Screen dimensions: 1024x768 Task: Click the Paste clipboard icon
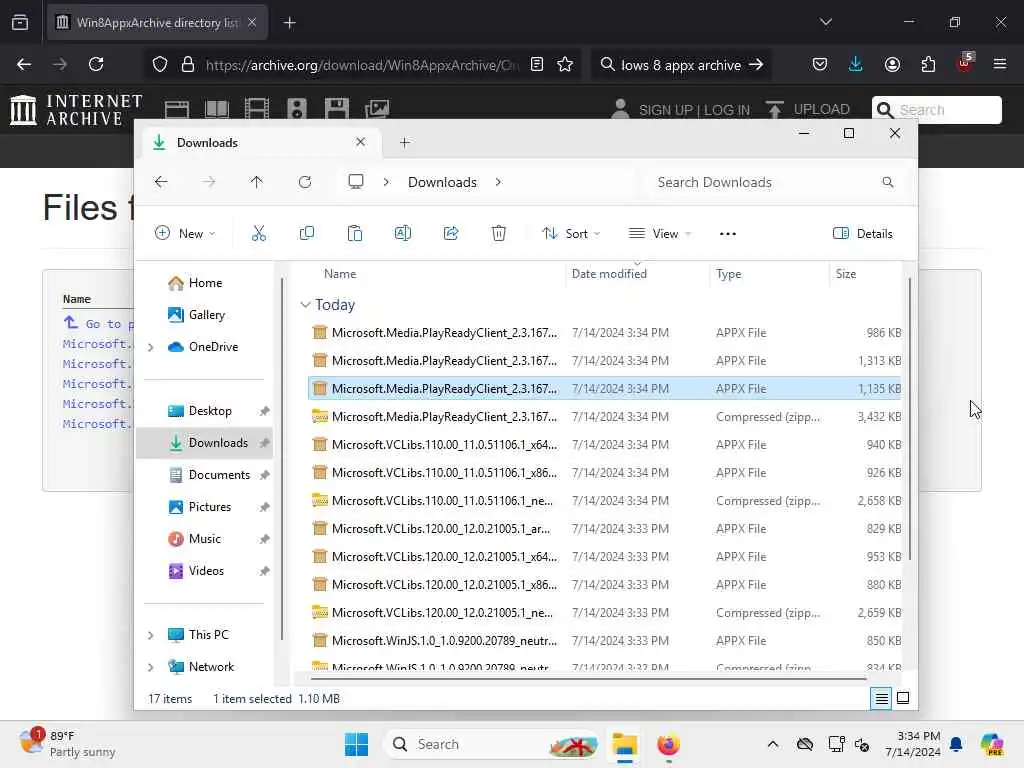[x=355, y=233]
